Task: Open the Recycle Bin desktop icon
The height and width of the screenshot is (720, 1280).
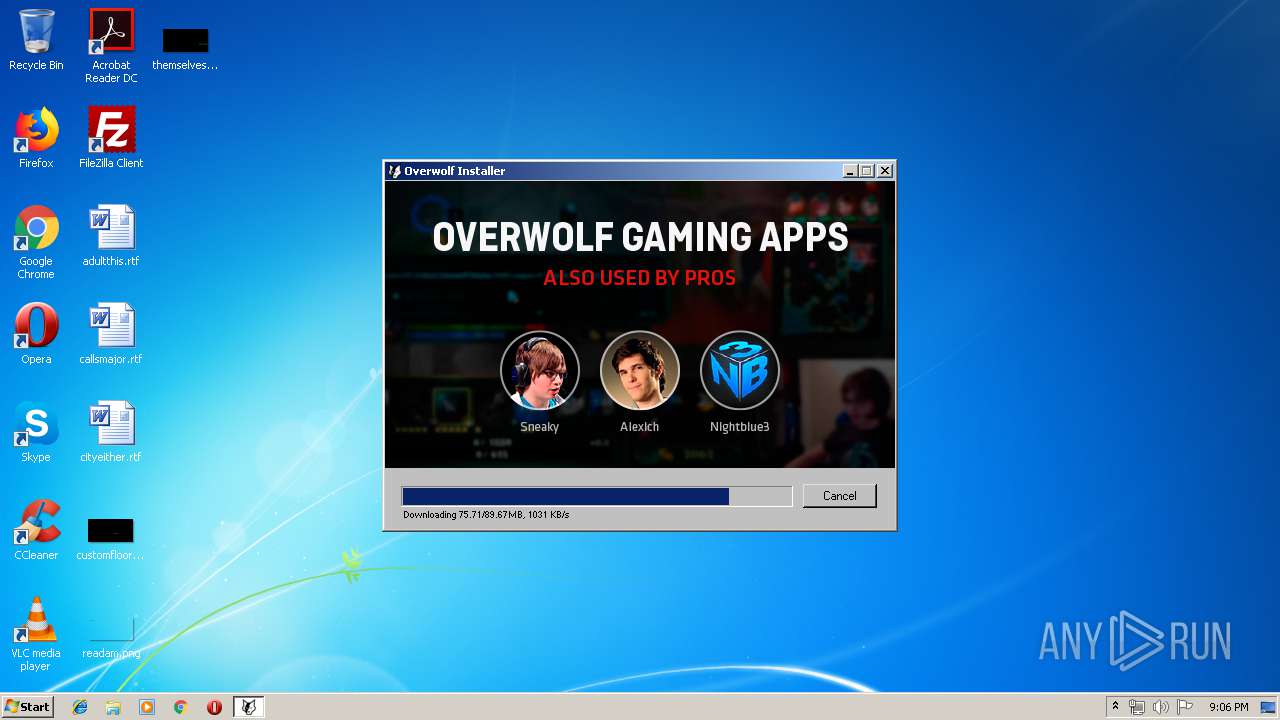Action: [x=36, y=40]
